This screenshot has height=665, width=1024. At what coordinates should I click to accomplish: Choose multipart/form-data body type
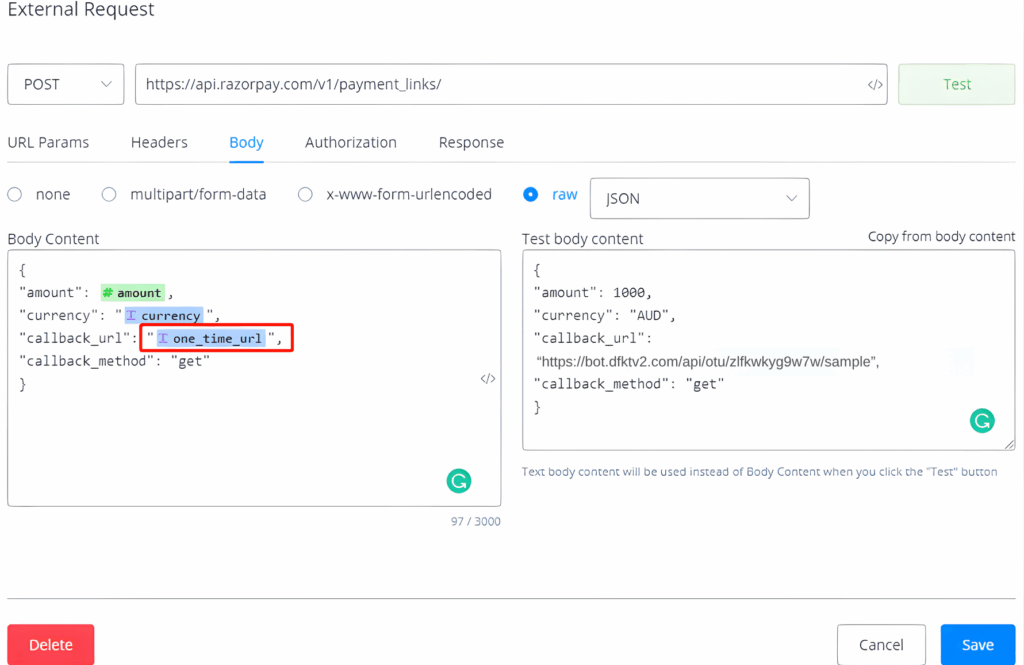click(x=110, y=195)
